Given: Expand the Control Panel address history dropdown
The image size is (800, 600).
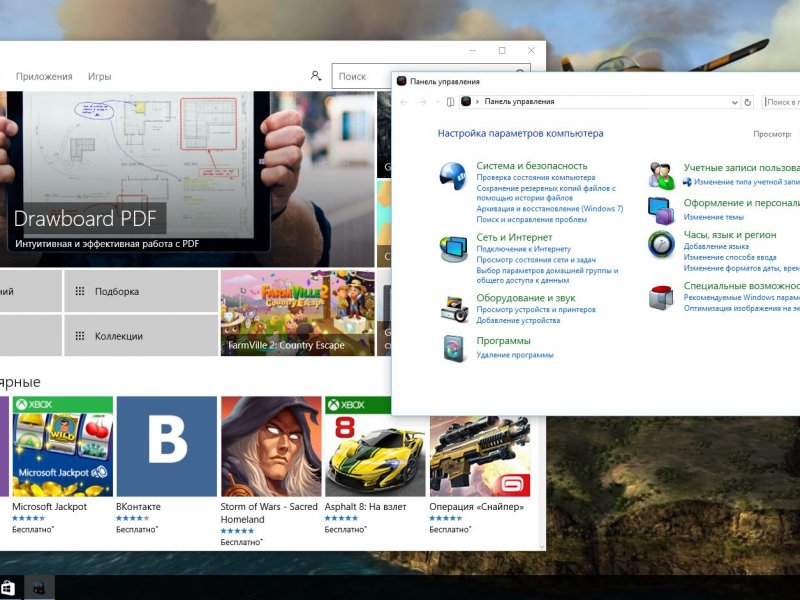Looking at the screenshot, I should click(734, 102).
